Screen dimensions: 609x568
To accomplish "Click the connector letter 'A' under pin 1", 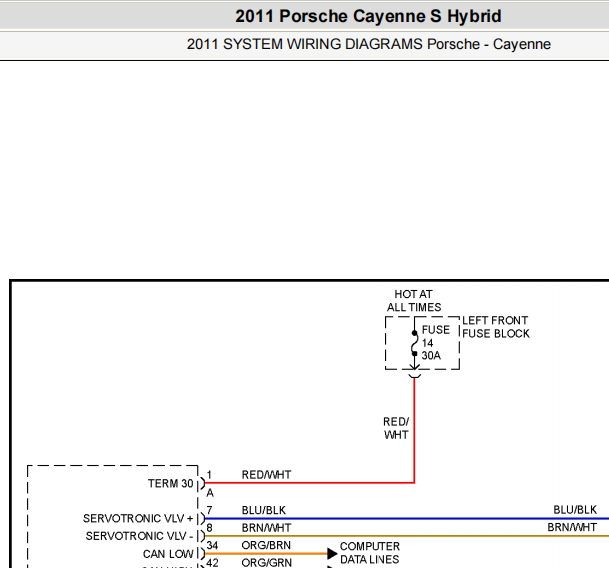I will coord(210,493).
